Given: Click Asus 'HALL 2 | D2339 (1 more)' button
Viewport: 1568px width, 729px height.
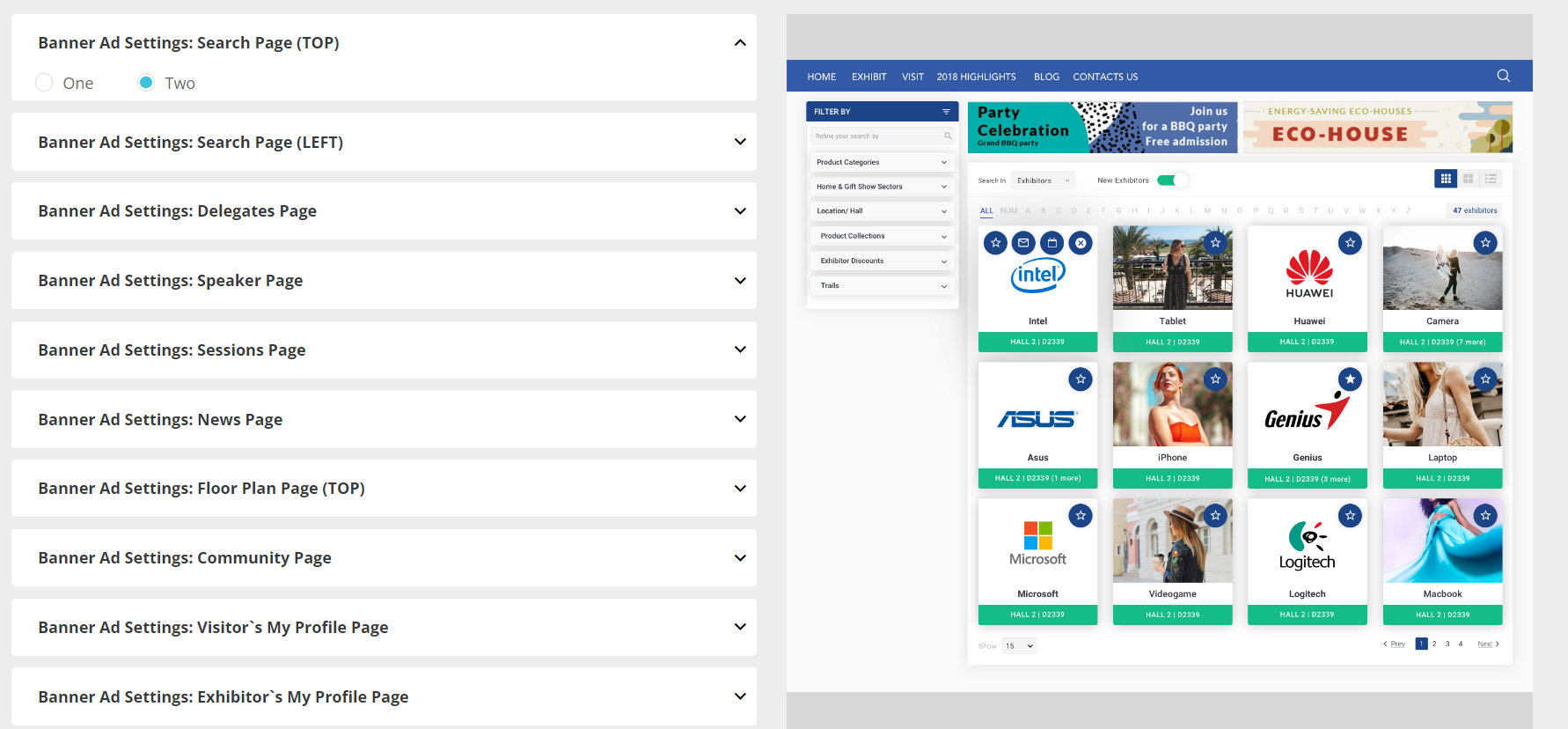Looking at the screenshot, I should point(1038,478).
